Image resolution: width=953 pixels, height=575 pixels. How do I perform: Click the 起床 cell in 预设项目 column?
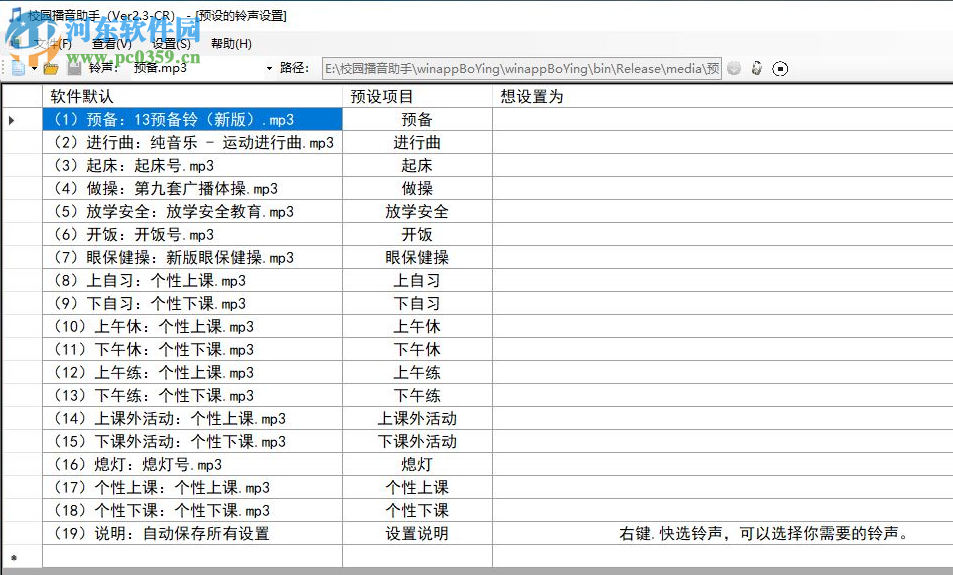(x=418, y=165)
